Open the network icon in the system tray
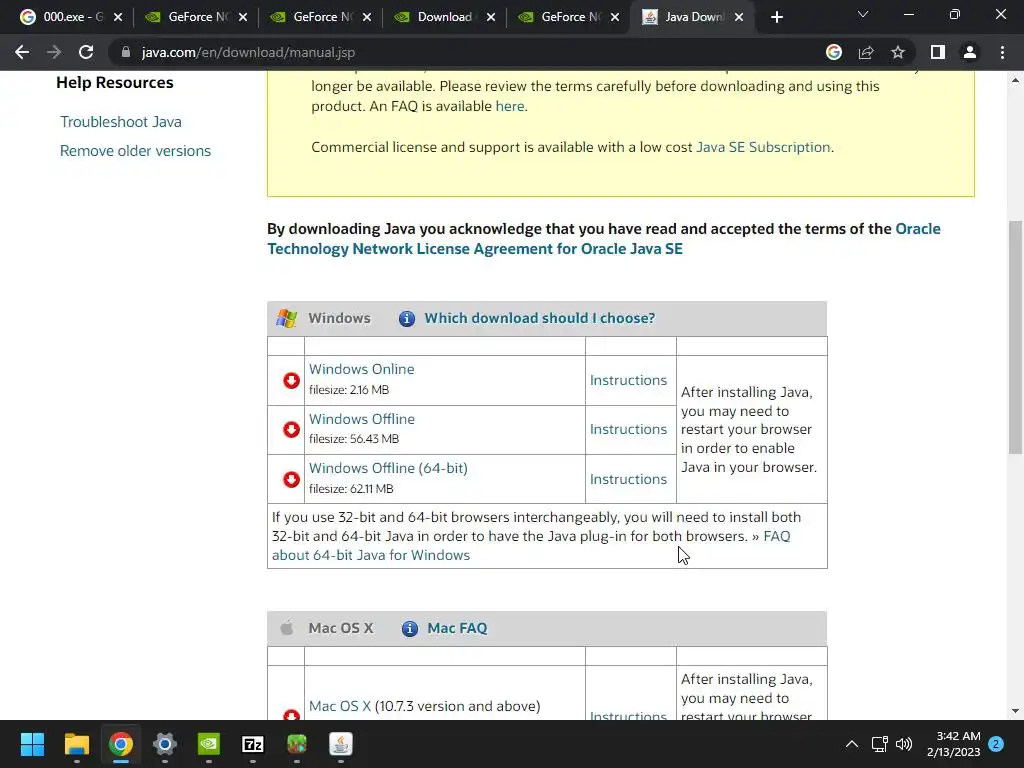Image resolution: width=1024 pixels, height=768 pixels. coord(879,744)
